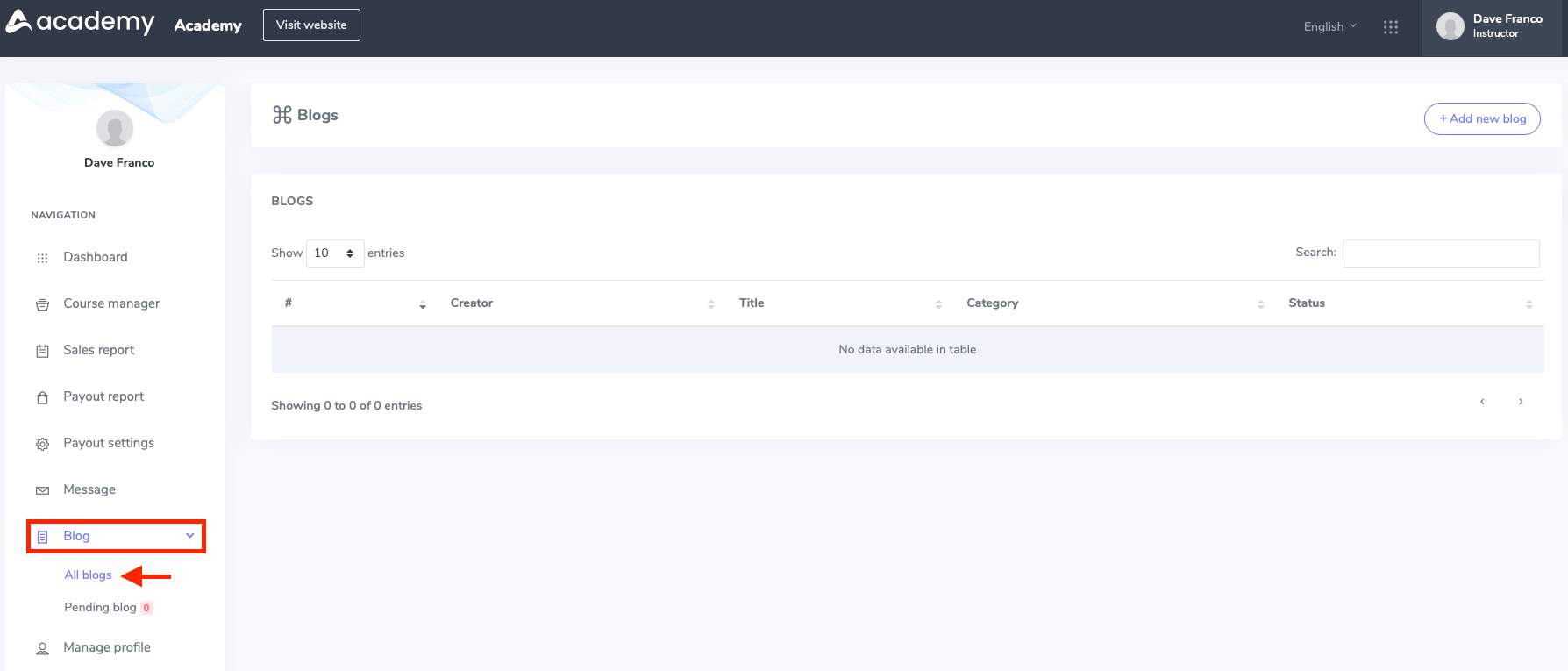Sort table by Title column
This screenshot has width=1568, height=671.
pyautogui.click(x=752, y=303)
